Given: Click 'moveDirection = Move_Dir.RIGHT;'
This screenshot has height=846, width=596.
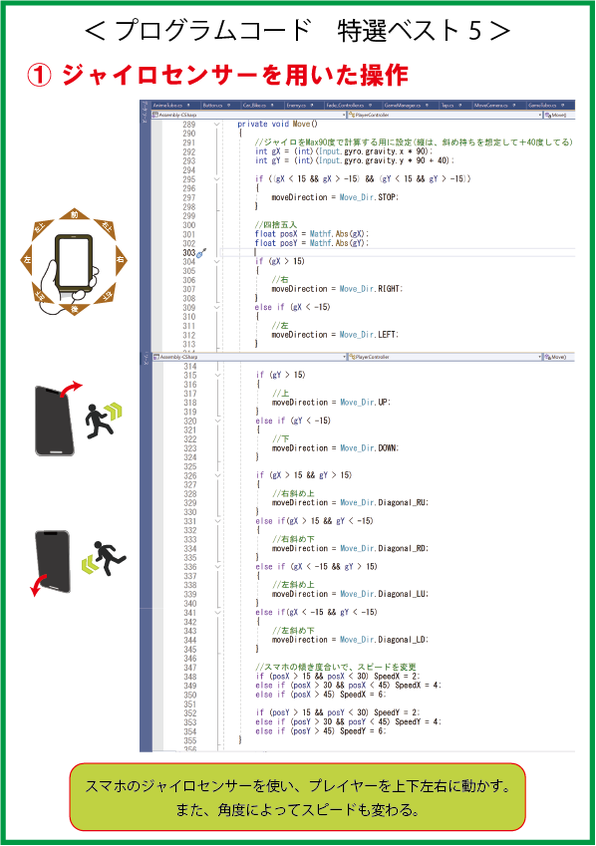Looking at the screenshot, I should 337,289.
